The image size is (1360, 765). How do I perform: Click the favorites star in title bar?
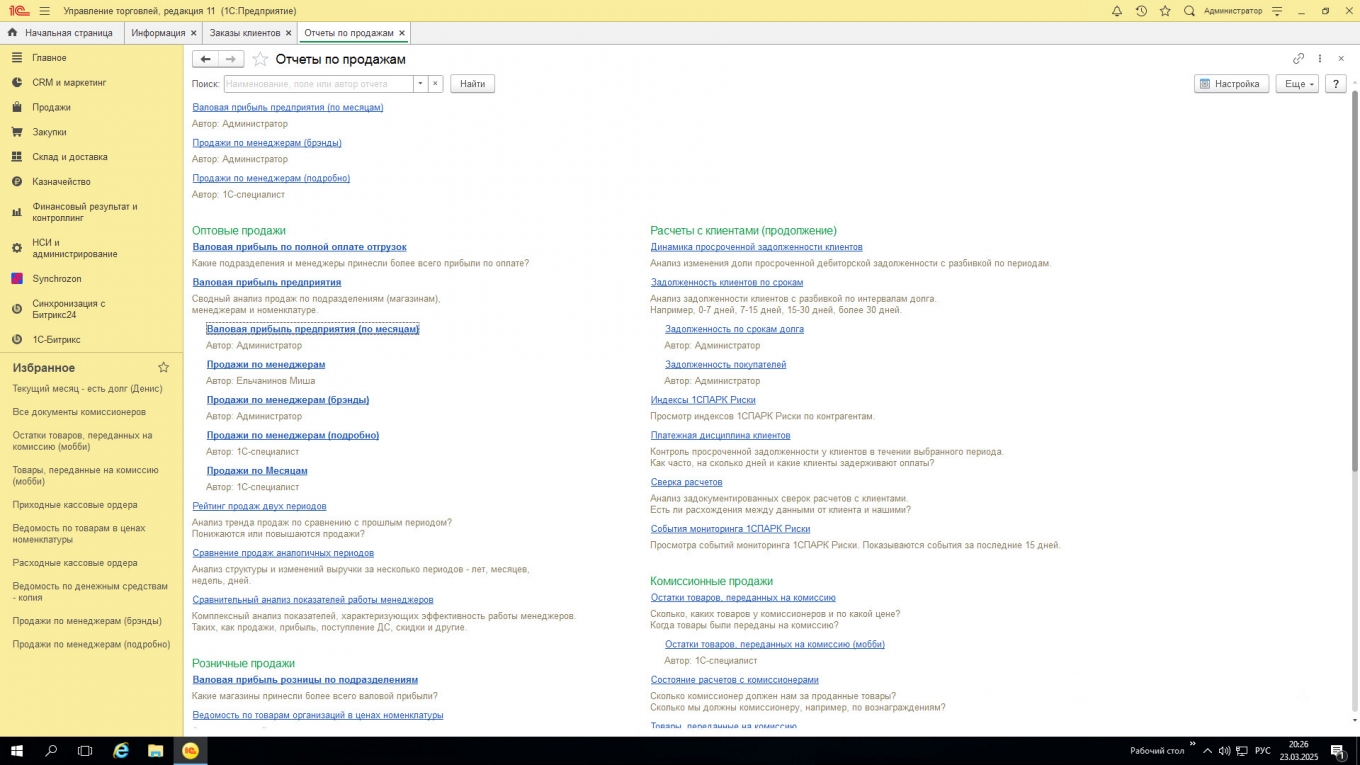tap(1165, 11)
